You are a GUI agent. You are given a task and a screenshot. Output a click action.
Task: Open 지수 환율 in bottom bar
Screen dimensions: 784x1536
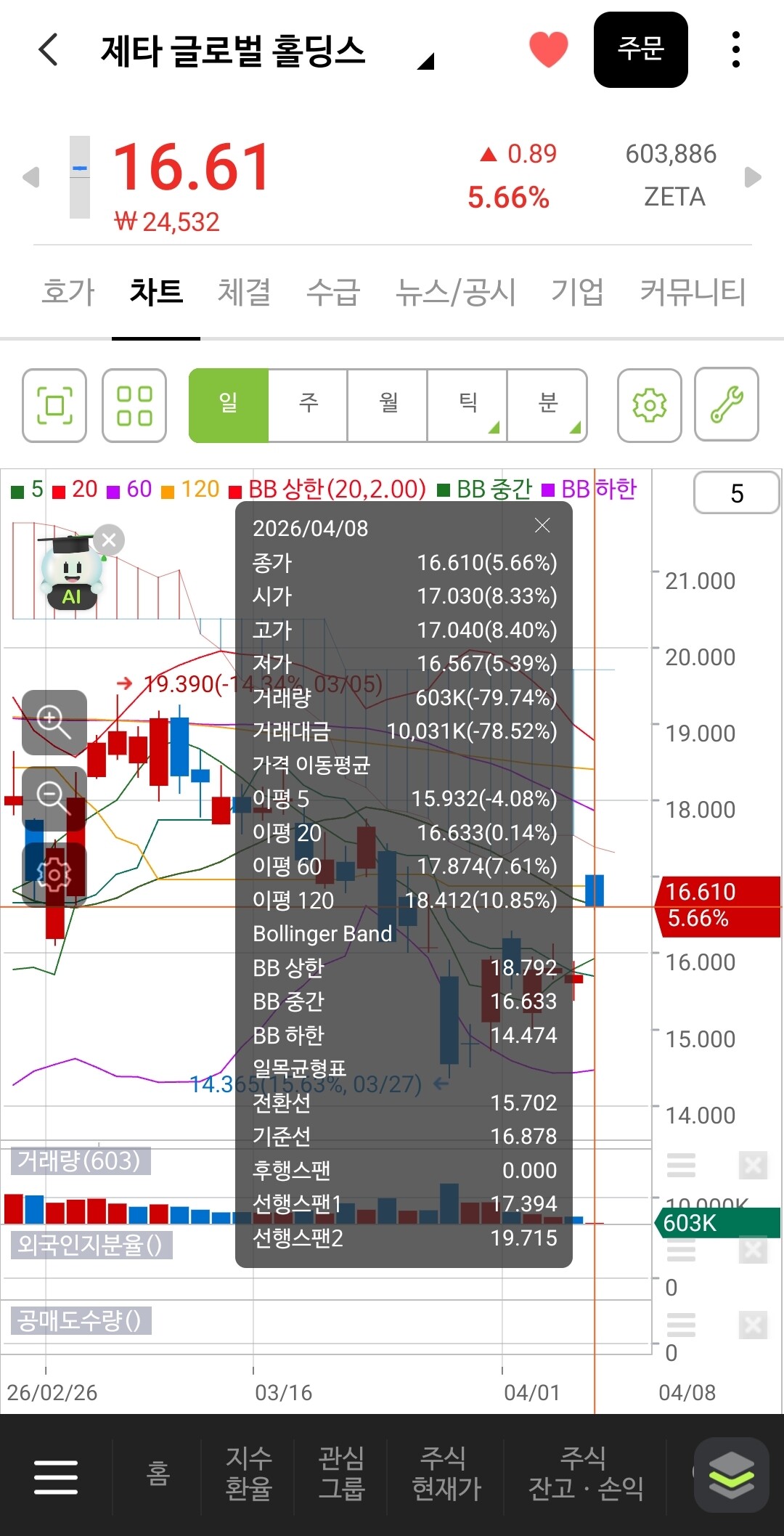click(248, 1474)
